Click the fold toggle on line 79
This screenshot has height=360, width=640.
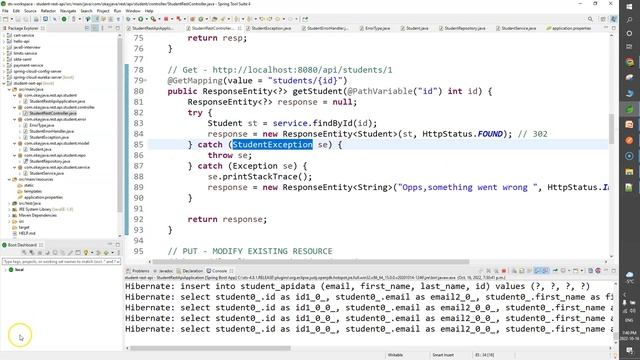[x=146, y=81]
